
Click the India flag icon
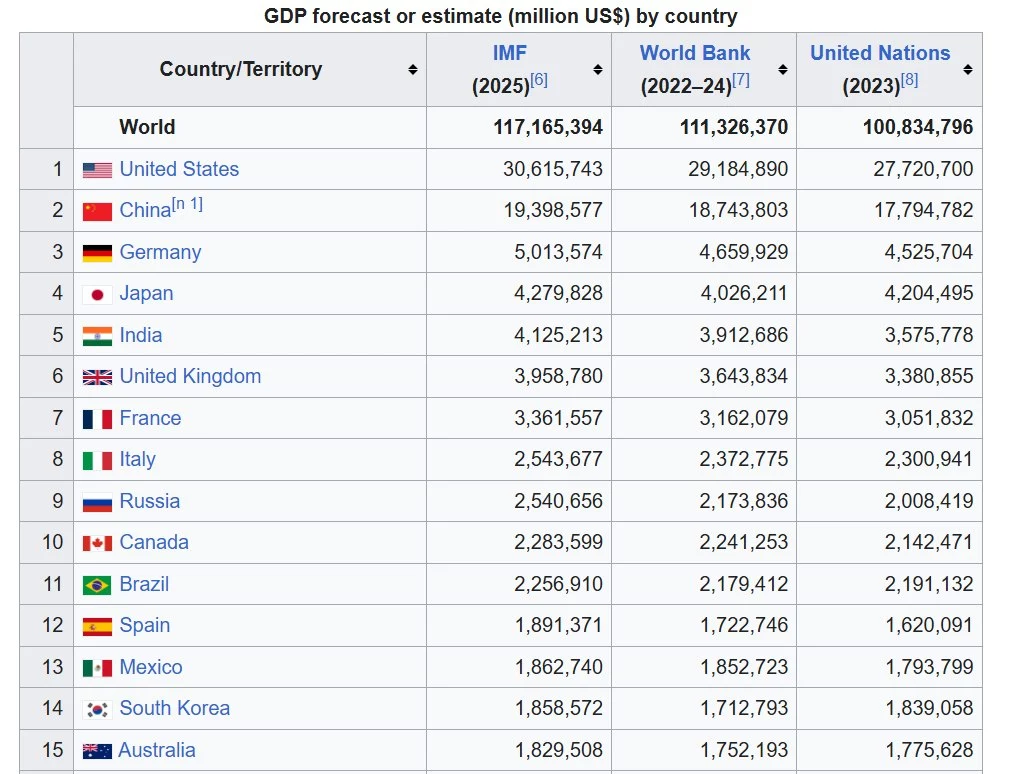(97, 336)
